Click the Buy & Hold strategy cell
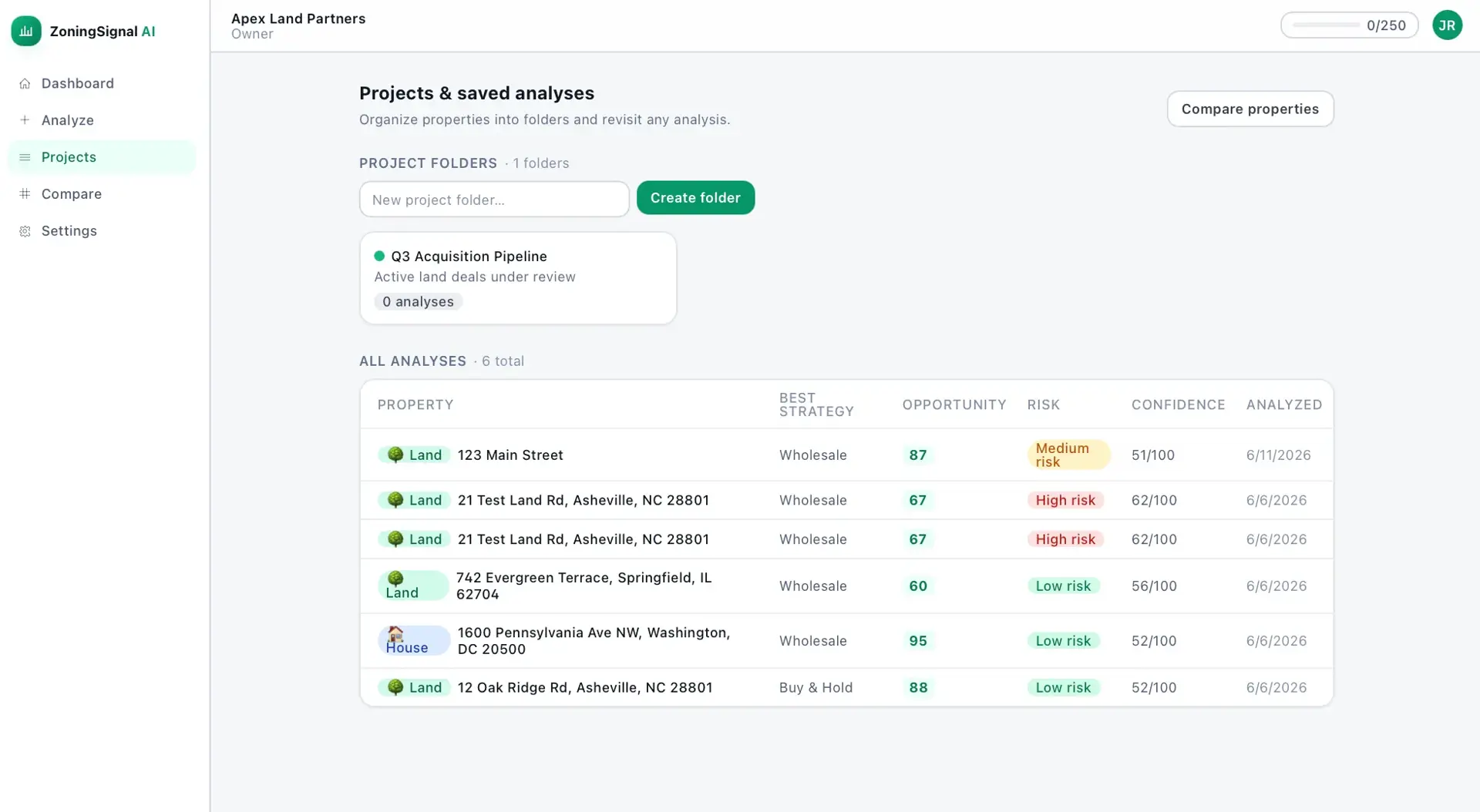Image resolution: width=1480 pixels, height=812 pixels. (816, 687)
